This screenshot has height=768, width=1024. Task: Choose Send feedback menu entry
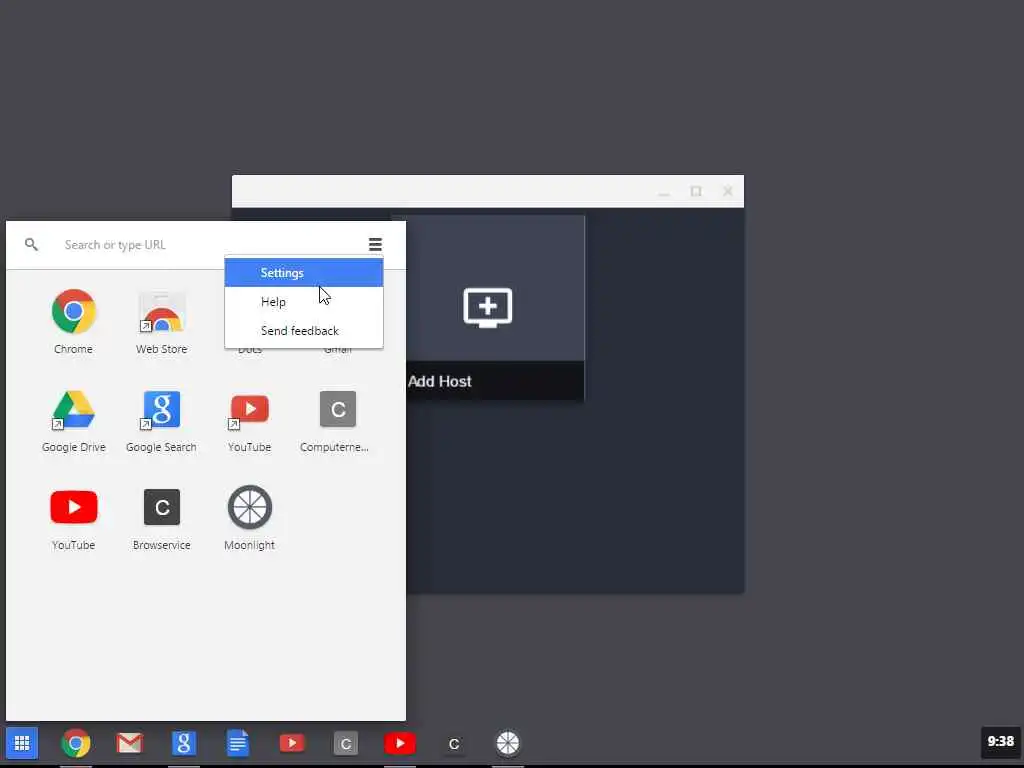[304, 330]
